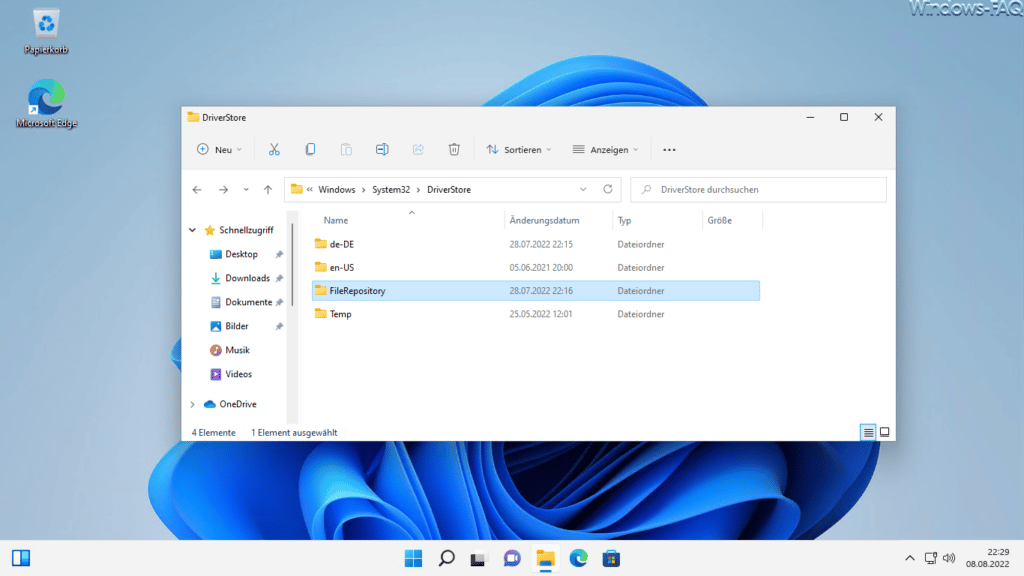Click the Delete trash icon
Image resolution: width=1024 pixels, height=576 pixels.
454,150
